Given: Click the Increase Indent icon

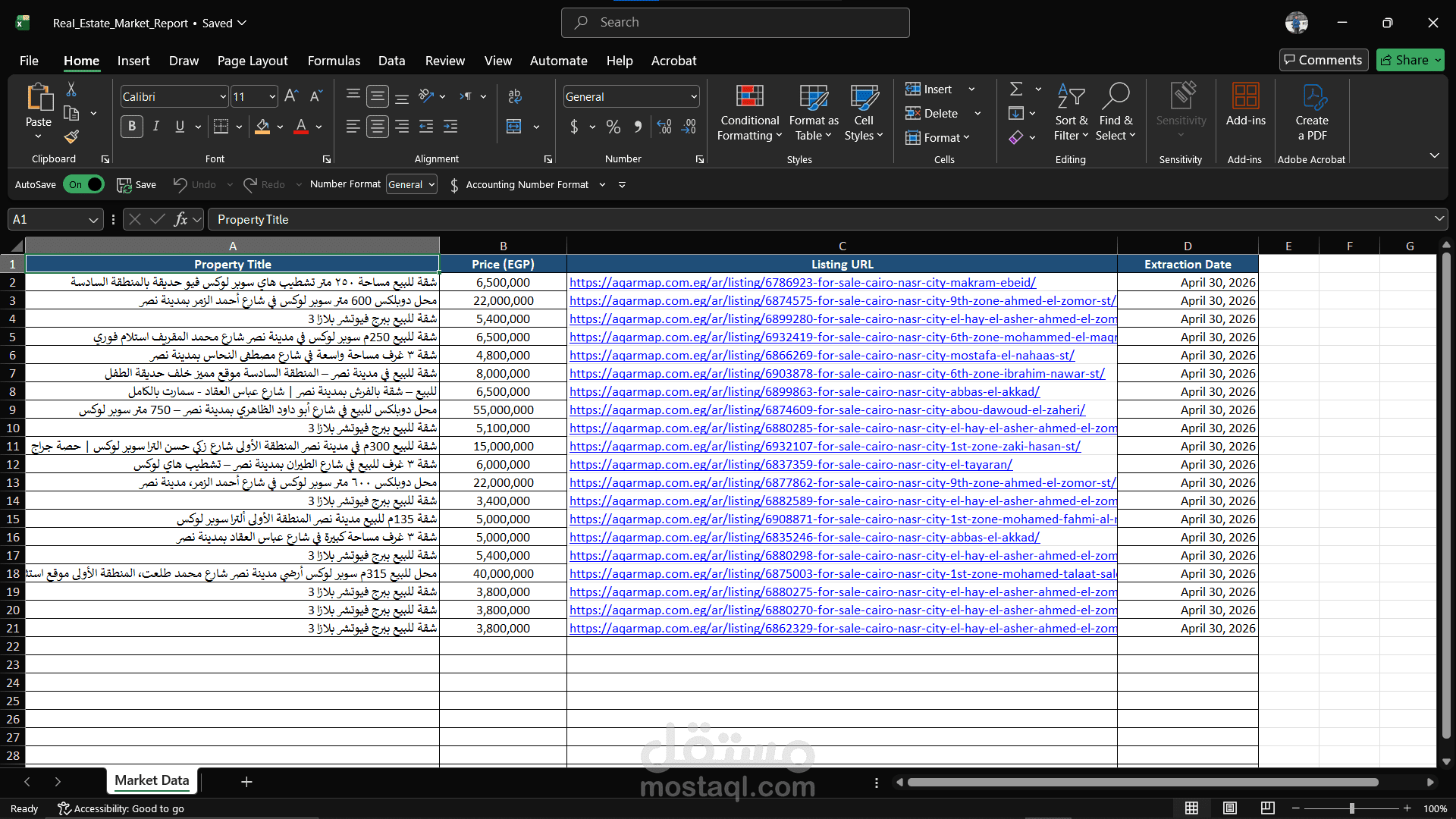Looking at the screenshot, I should coord(450,127).
